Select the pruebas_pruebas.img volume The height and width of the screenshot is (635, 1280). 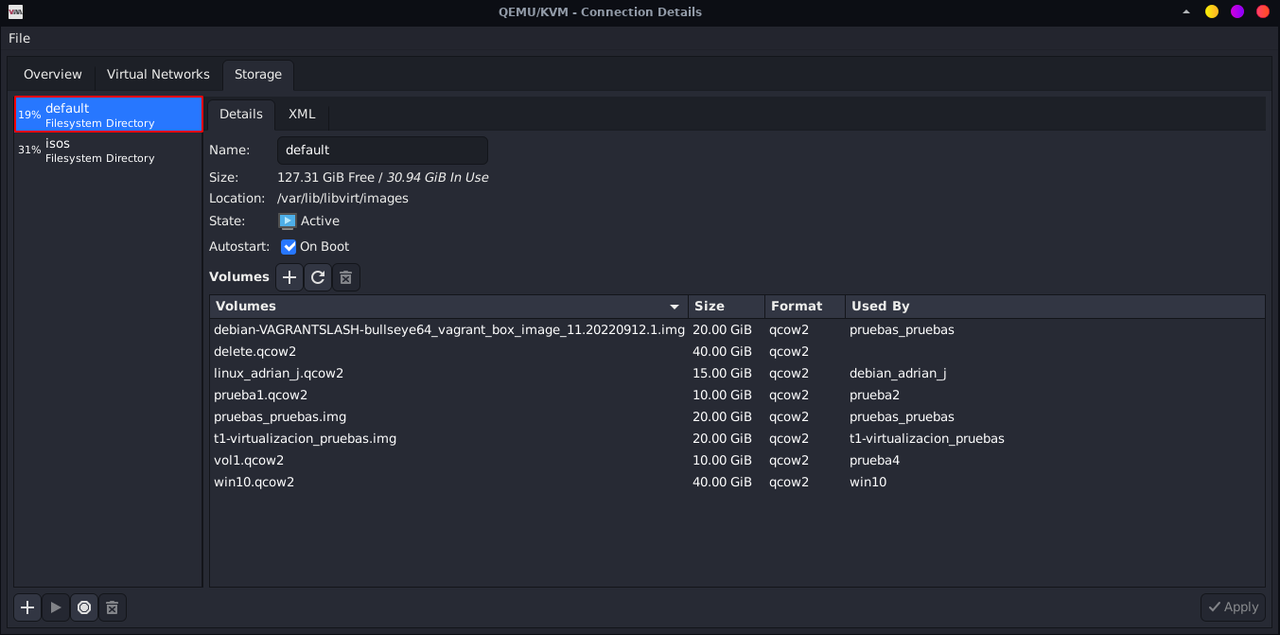point(737,417)
